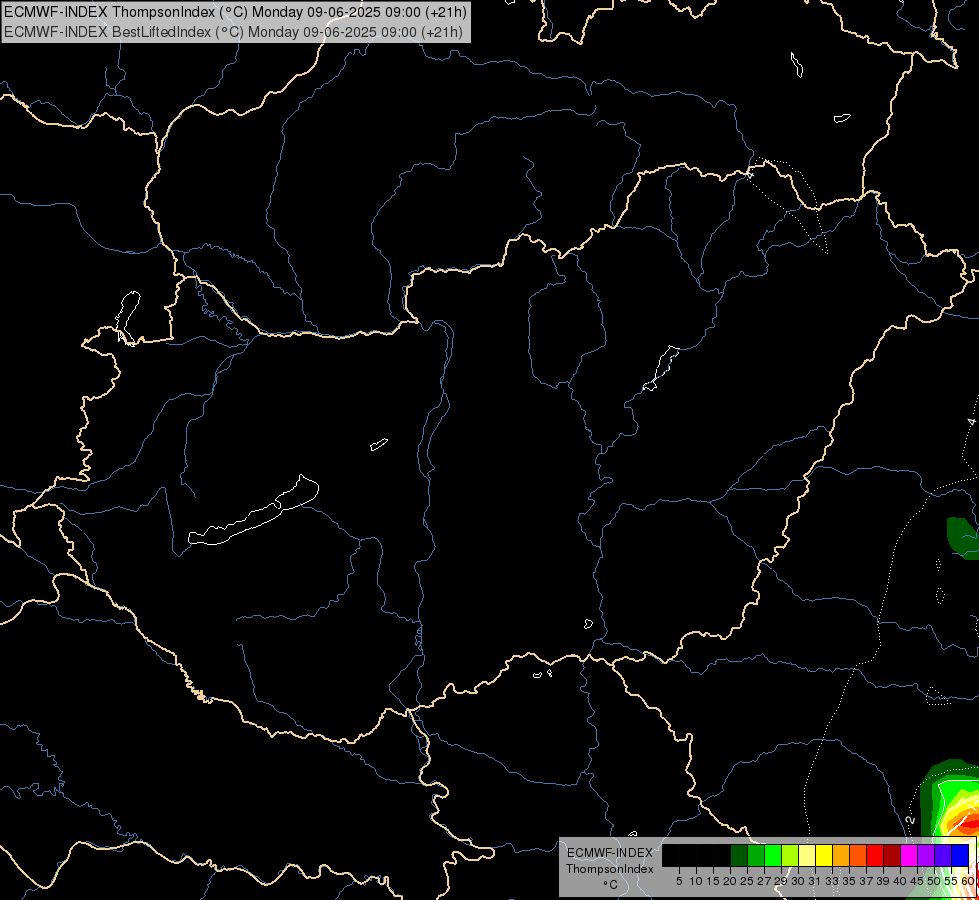Click the light orange 33-35 legend swatch
979x900 pixels.
(841, 855)
